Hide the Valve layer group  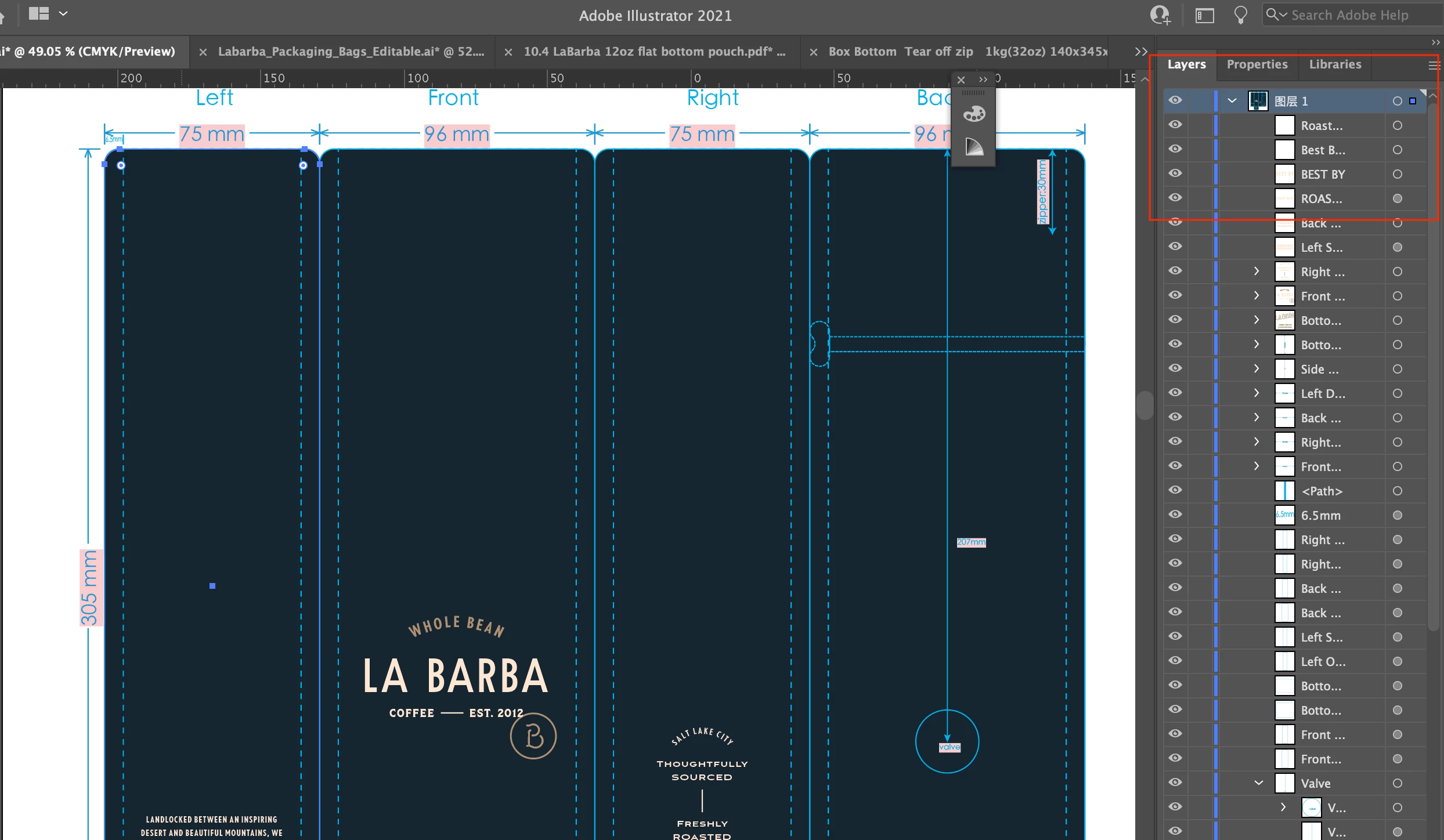1175,783
